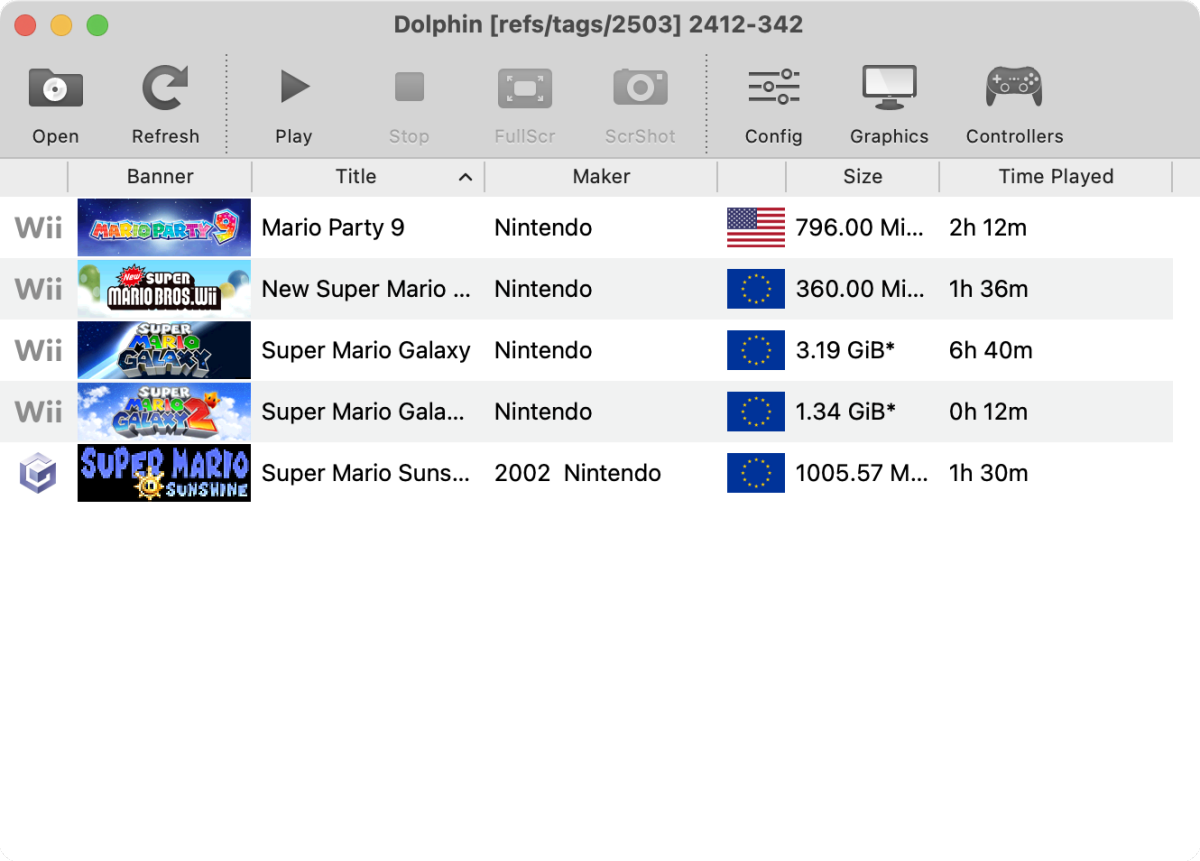Toggle Title sort direction arrow

[x=465, y=177]
